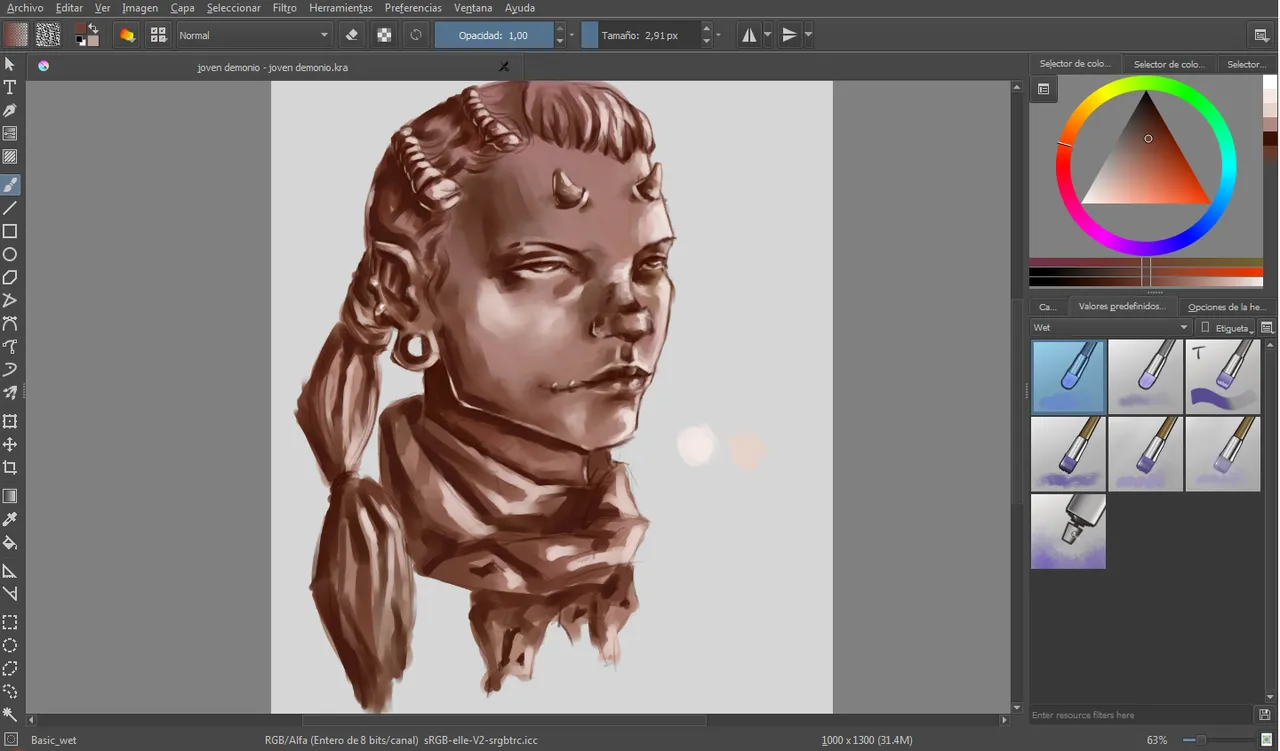
Task: Select the shape selection arrow tool
Action: click(x=10, y=64)
